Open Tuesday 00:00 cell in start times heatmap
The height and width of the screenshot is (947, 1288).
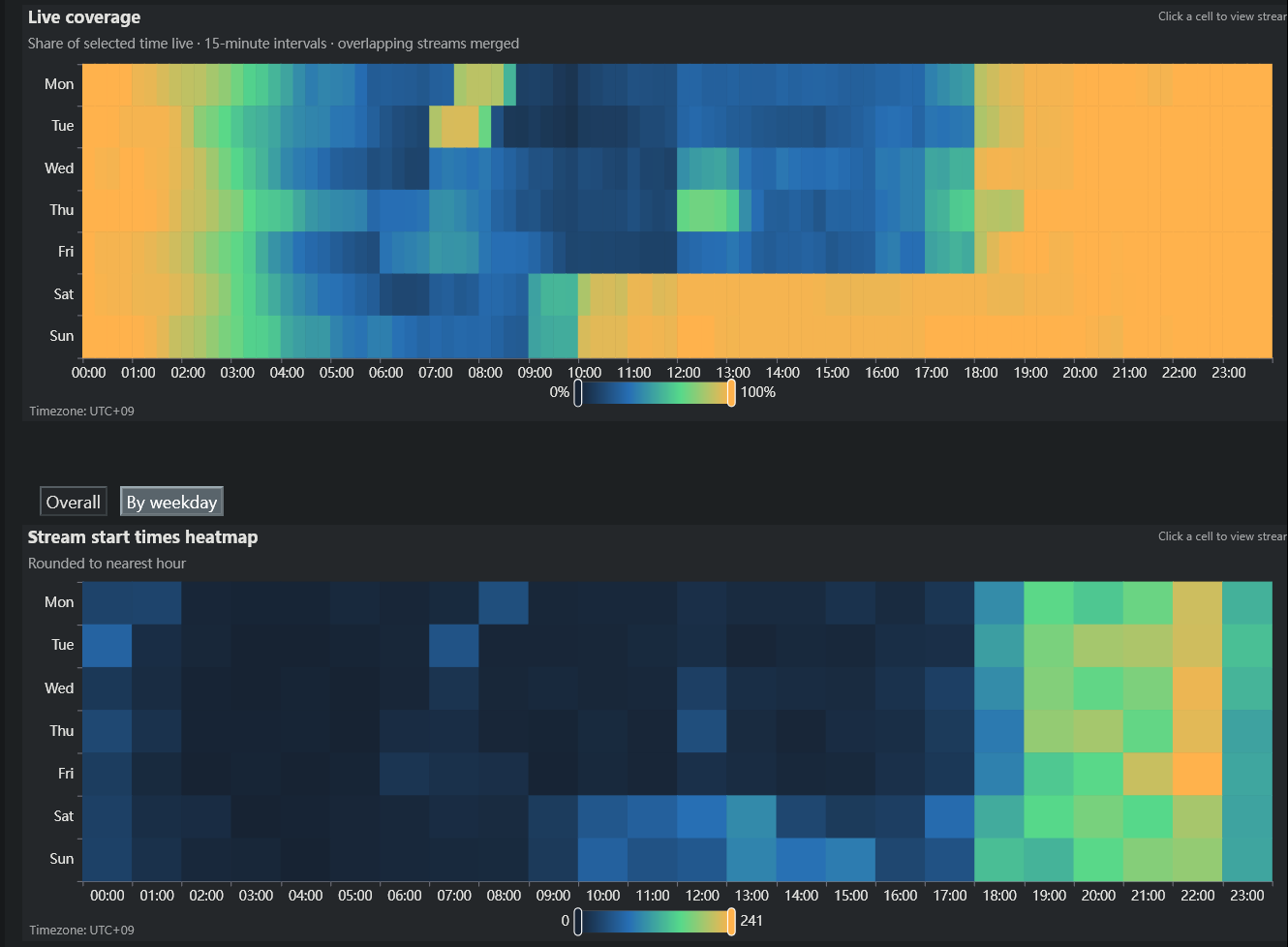pos(107,646)
